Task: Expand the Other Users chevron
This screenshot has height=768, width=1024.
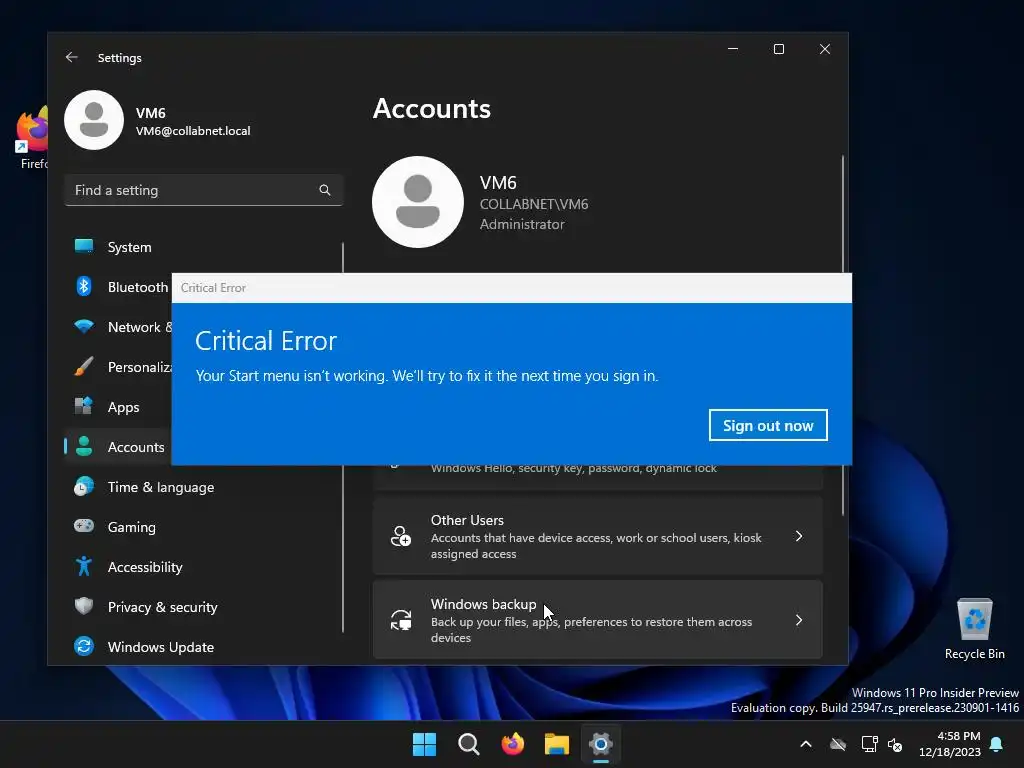Action: (799, 536)
